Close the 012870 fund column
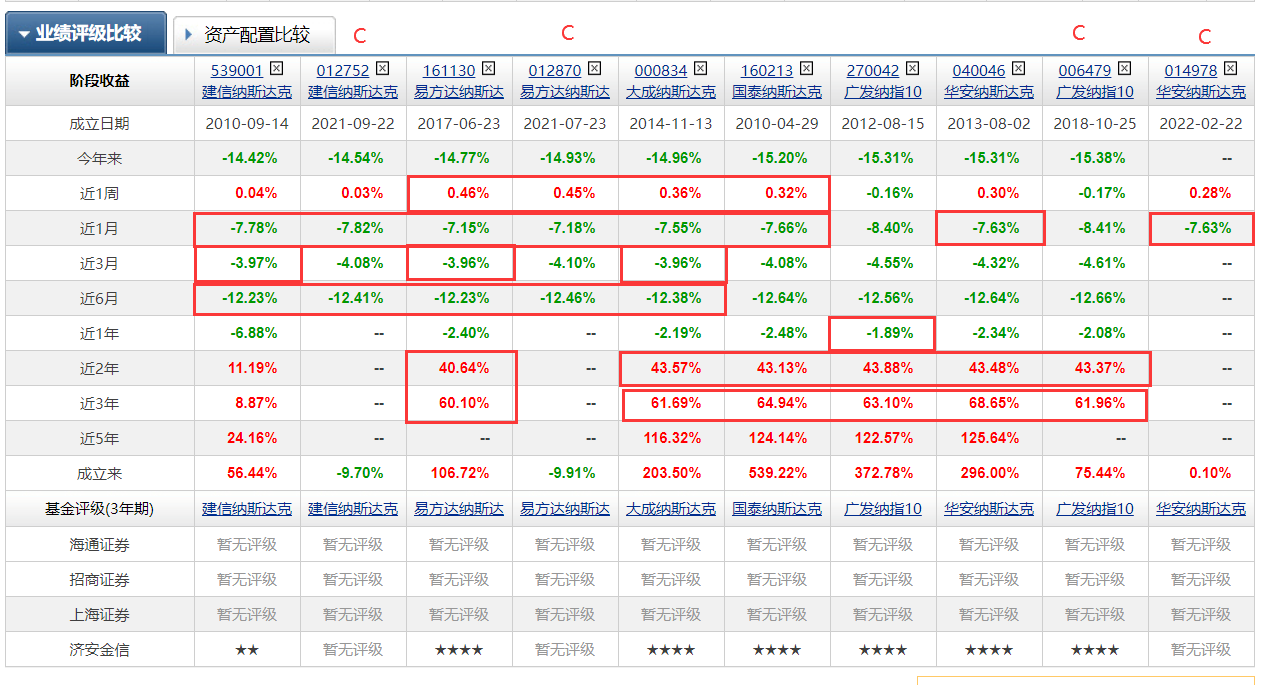1268x685 pixels. pos(595,69)
